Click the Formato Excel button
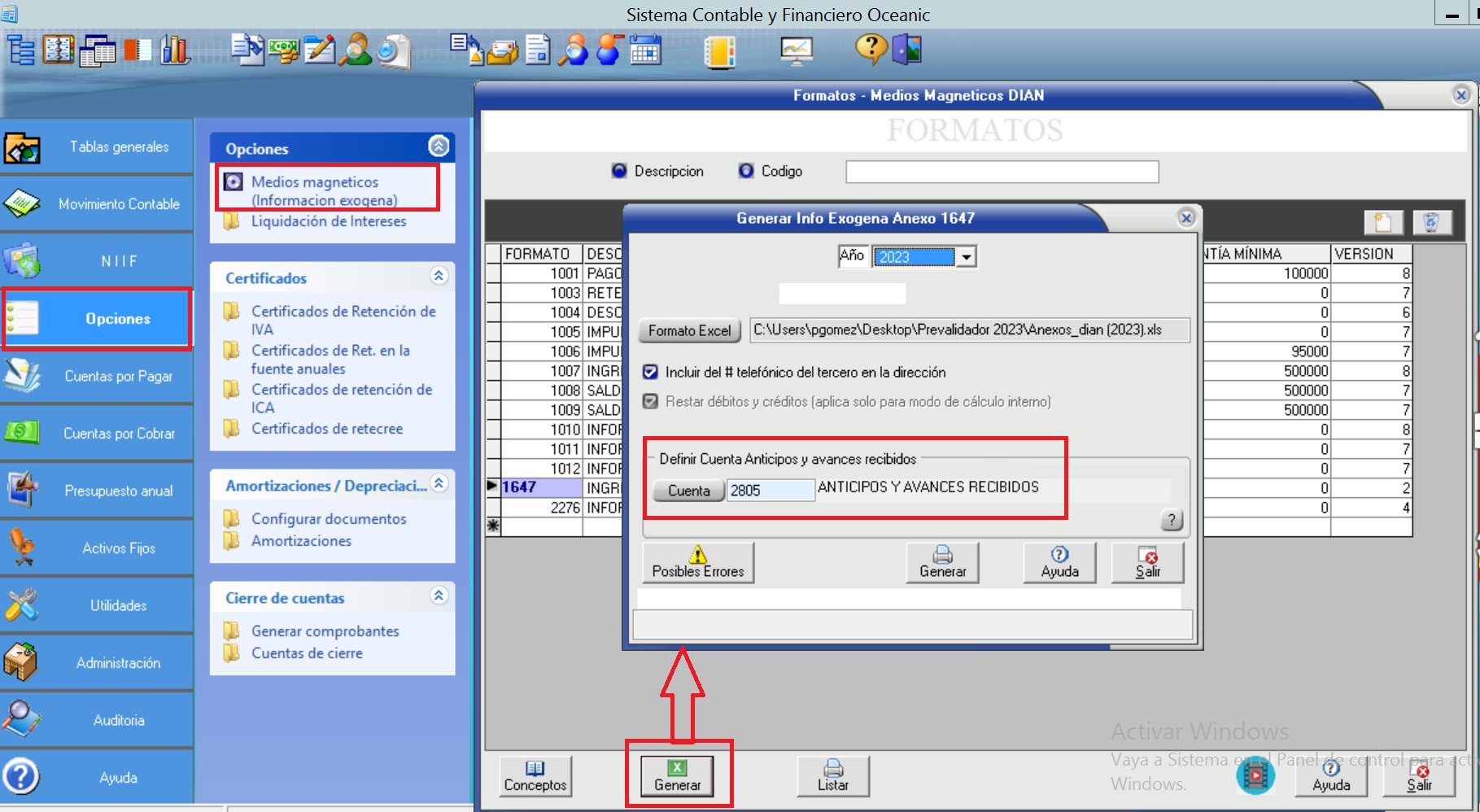Viewport: 1480px width, 812px height. click(689, 330)
